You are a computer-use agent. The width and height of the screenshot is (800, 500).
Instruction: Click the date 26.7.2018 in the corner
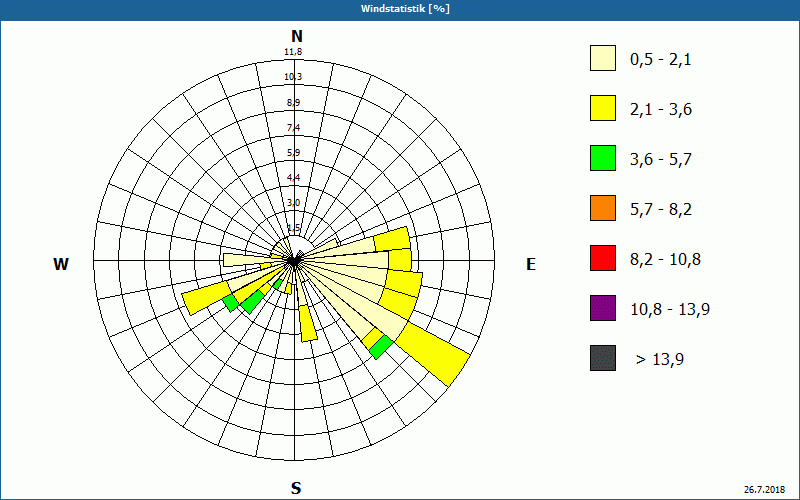764,489
